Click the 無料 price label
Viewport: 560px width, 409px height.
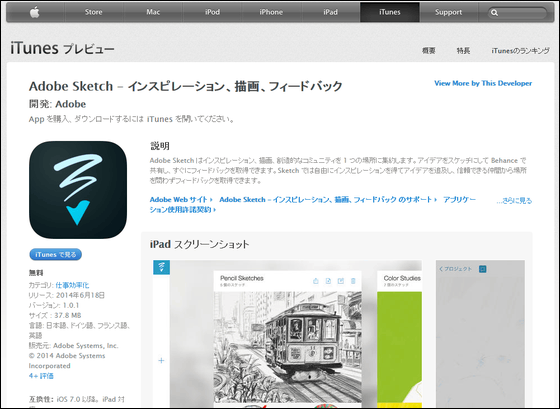pos(36,273)
